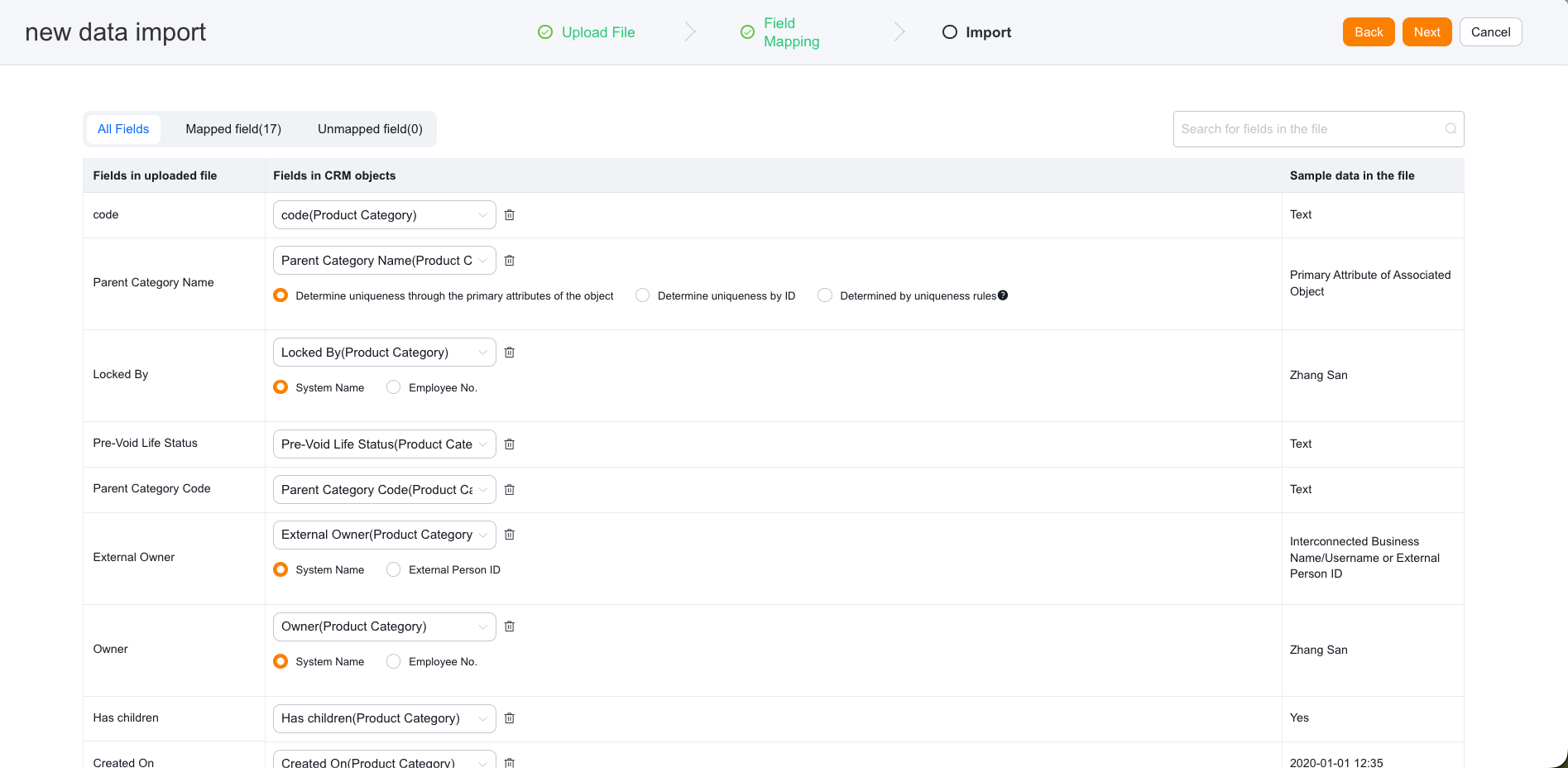Open Mapped field(17) tab
The width and height of the screenshot is (1568, 768).
233,129
